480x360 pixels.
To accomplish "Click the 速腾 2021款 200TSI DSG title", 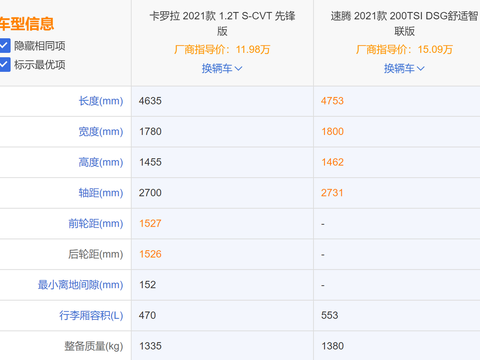I will pos(404,23).
